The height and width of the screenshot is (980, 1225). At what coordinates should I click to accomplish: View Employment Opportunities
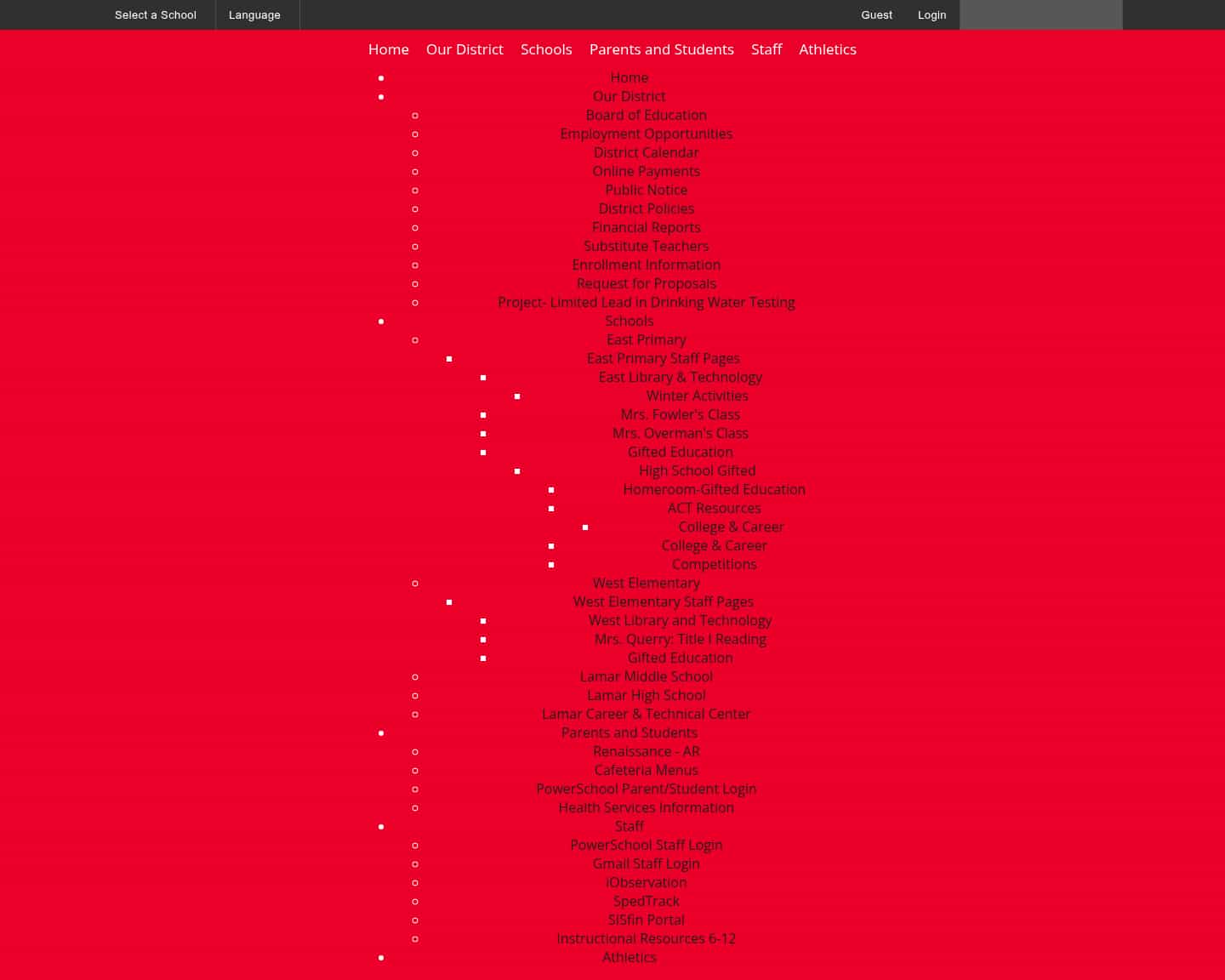(646, 134)
